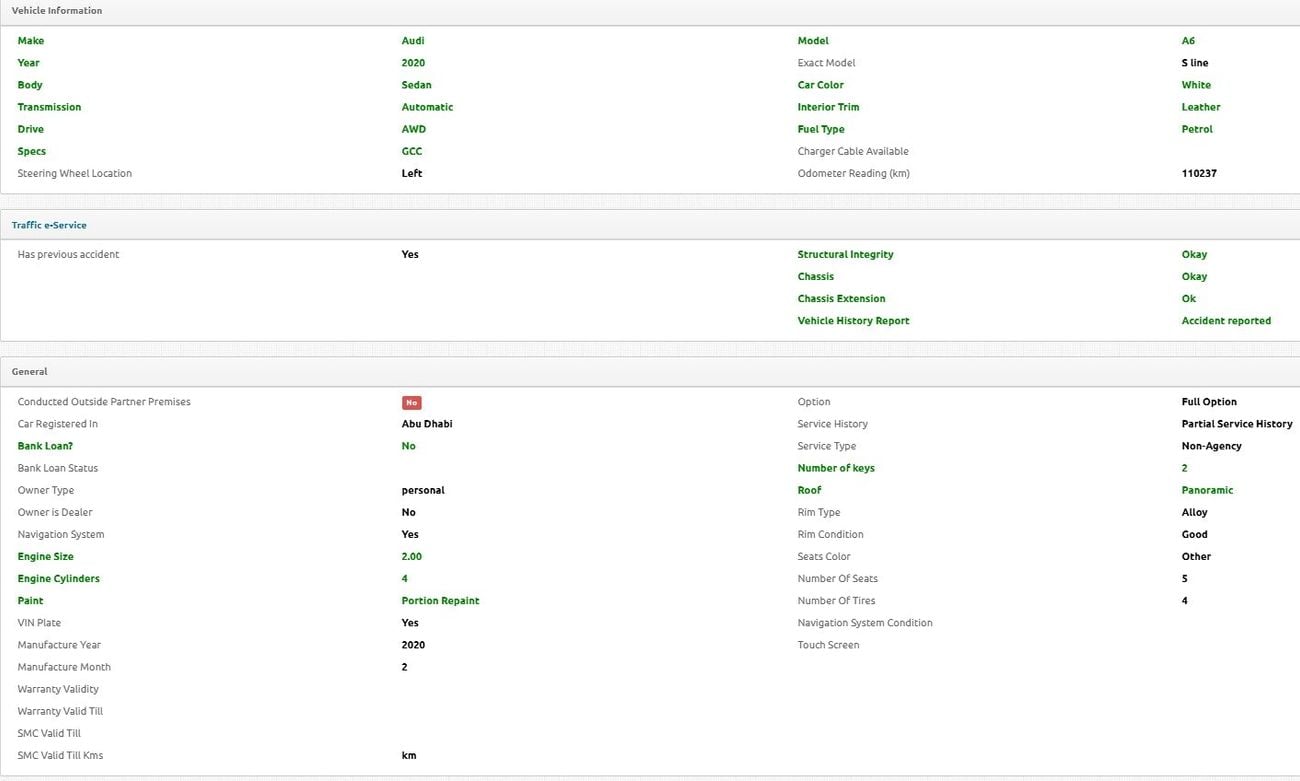1300x781 pixels.
Task: Click the Partial Service History value
Action: point(1237,424)
